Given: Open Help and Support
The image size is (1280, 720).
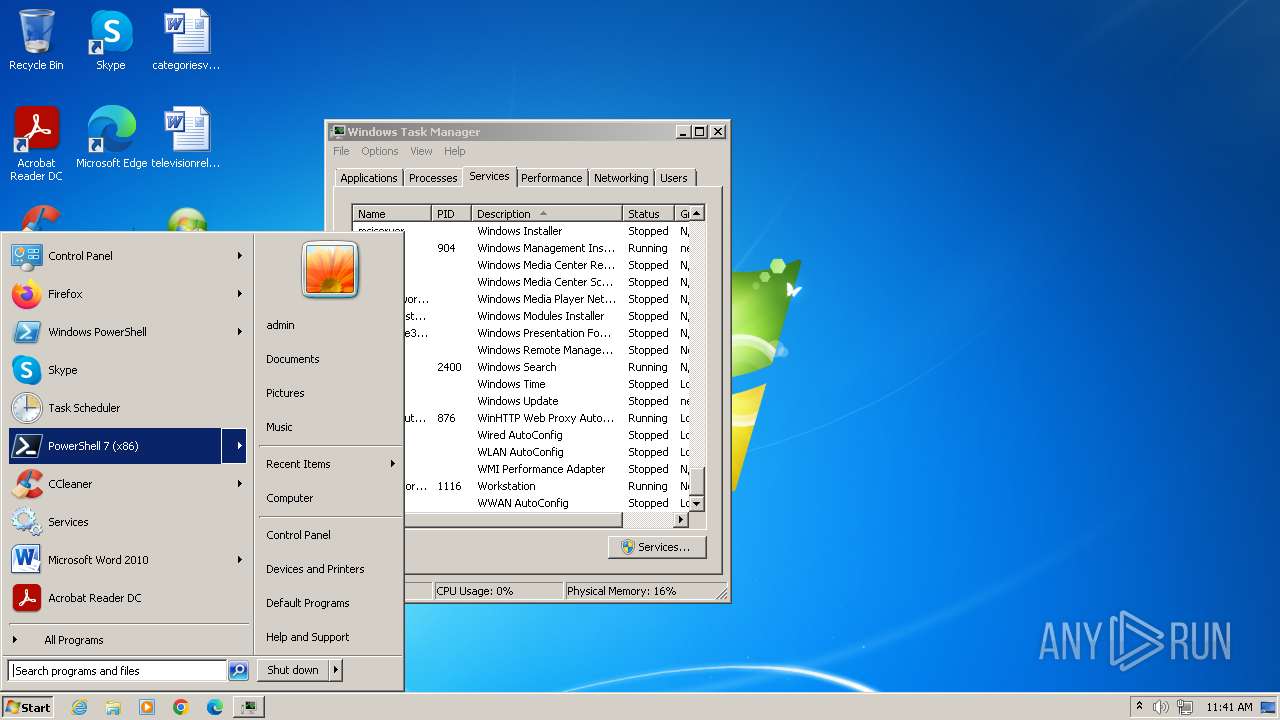Looking at the screenshot, I should tap(331, 637).
